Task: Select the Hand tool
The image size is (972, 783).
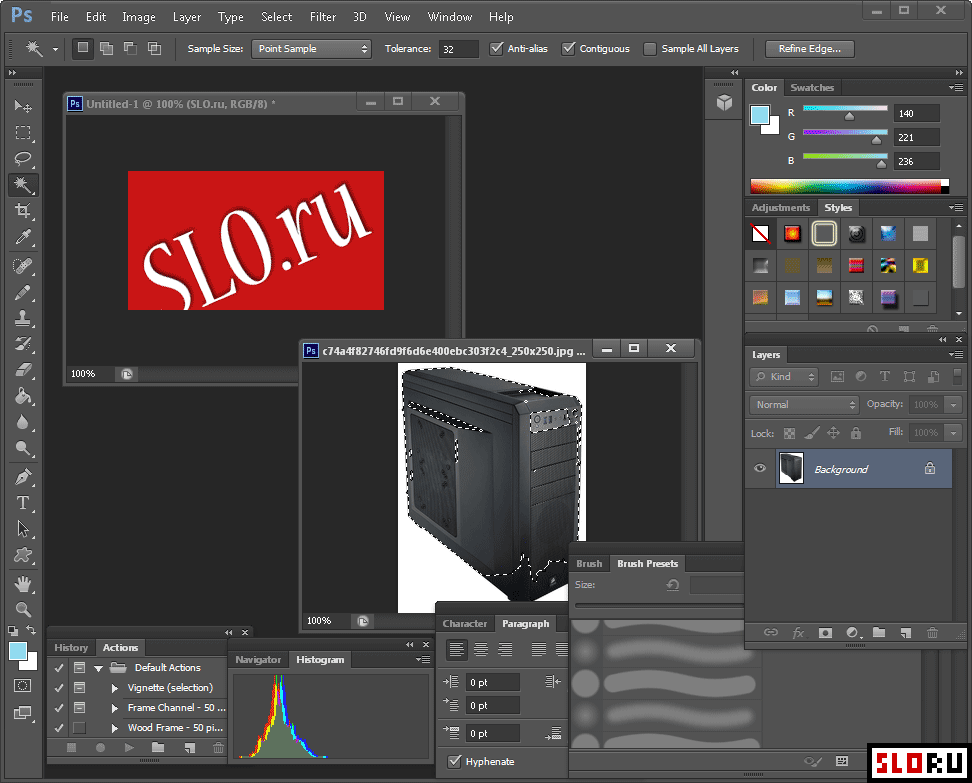Action: 23,583
